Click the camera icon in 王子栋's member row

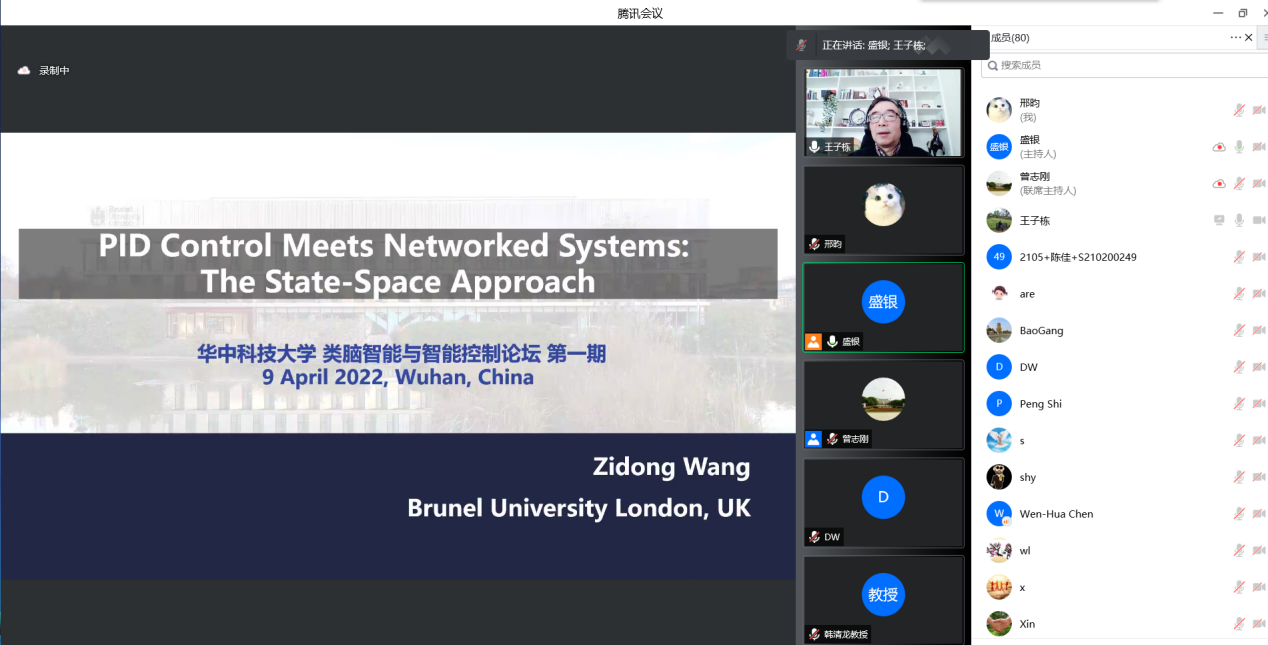[1258, 220]
